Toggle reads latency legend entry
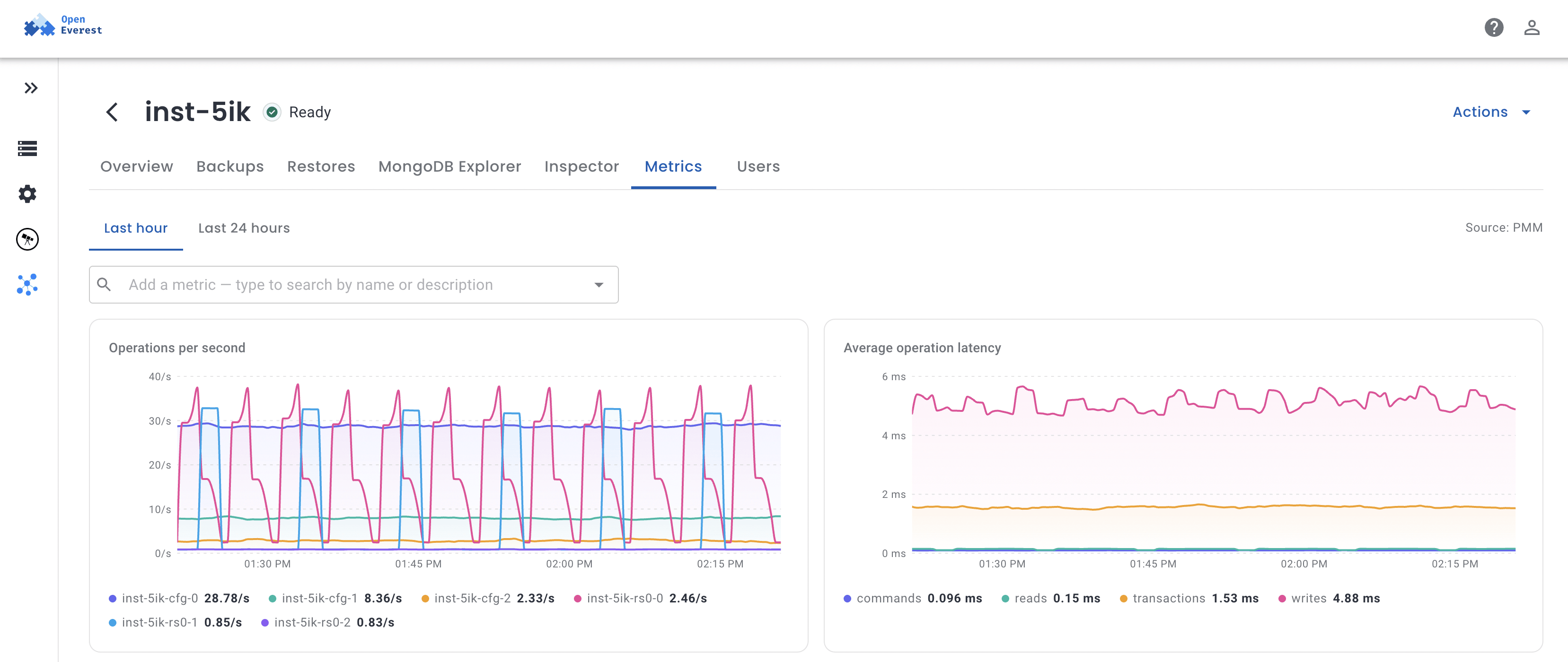Viewport: 1568px width, 662px height. (x=1051, y=598)
